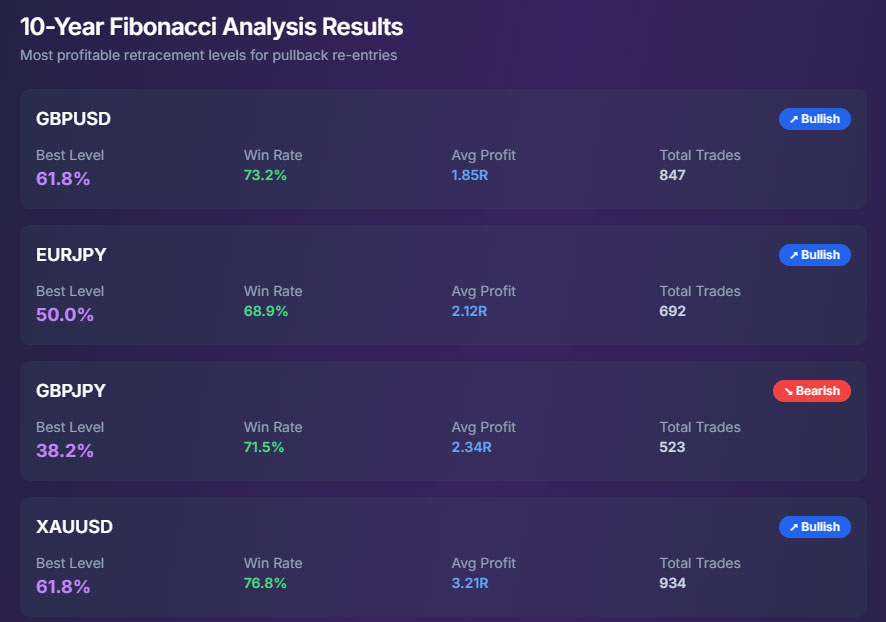The height and width of the screenshot is (622, 886).
Task: Click the GBPUSD Bullish trend badge
Action: click(x=814, y=119)
